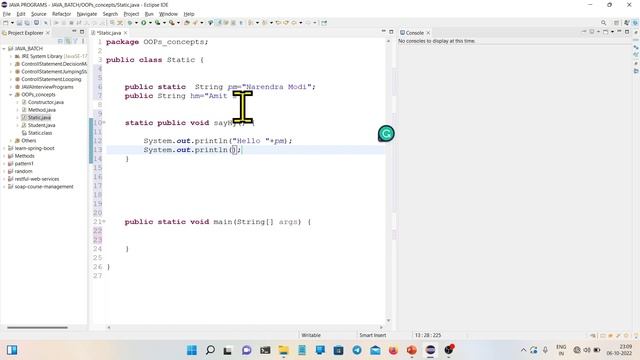Viewport: 640px width, 360px height.
Task: Click the 'Writable' status bar entry
Action: pos(311,335)
